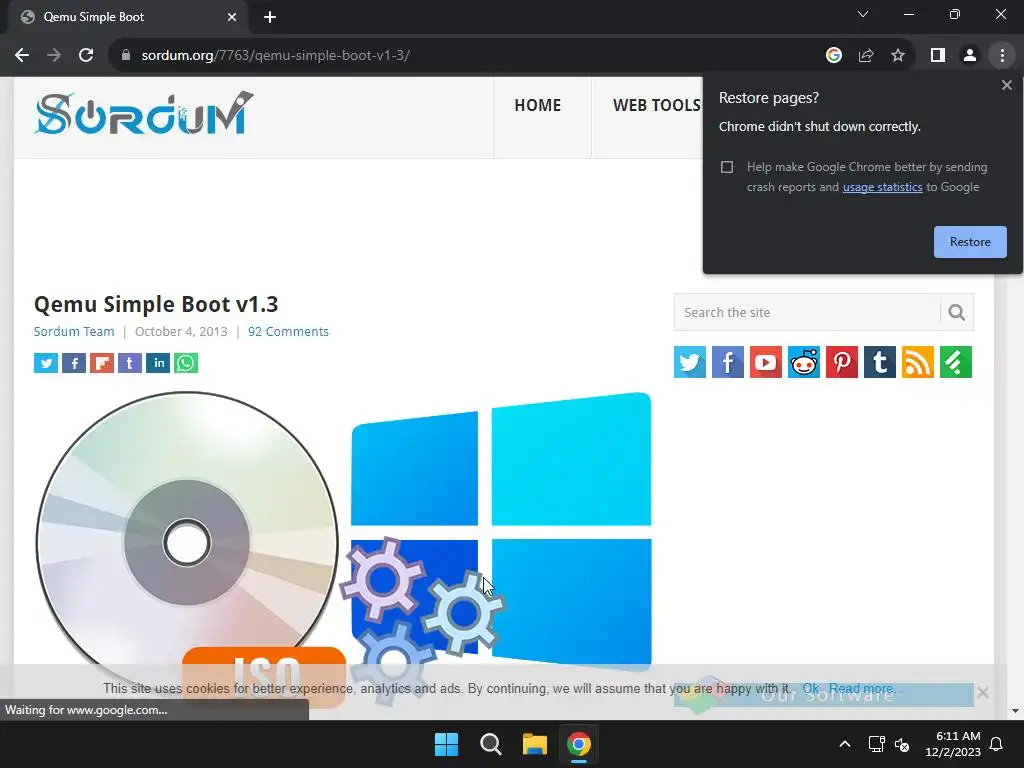
Task: Open the Chrome profile menu
Action: tap(970, 56)
